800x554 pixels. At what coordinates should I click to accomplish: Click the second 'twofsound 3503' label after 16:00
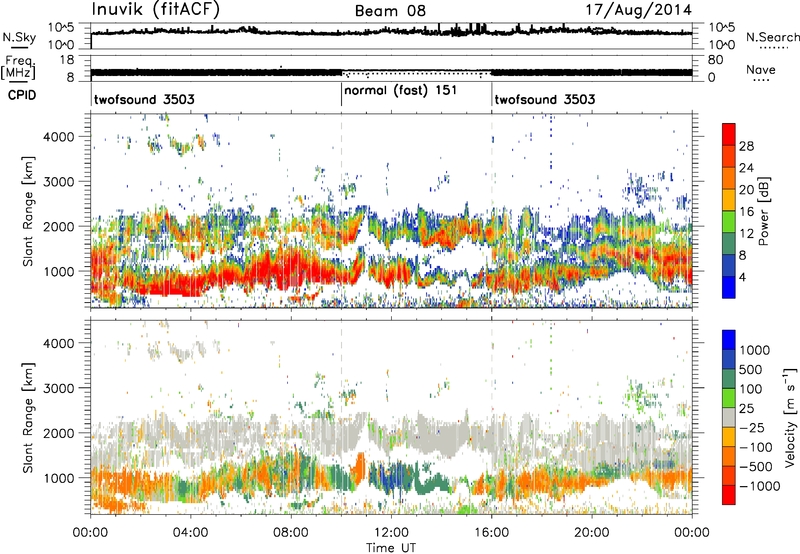click(x=544, y=99)
